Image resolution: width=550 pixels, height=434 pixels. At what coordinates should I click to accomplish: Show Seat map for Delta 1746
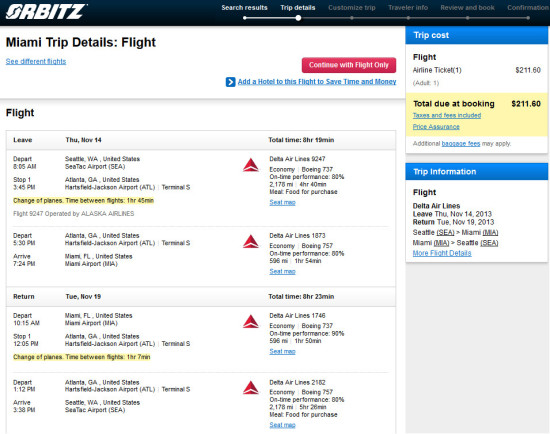coord(282,351)
